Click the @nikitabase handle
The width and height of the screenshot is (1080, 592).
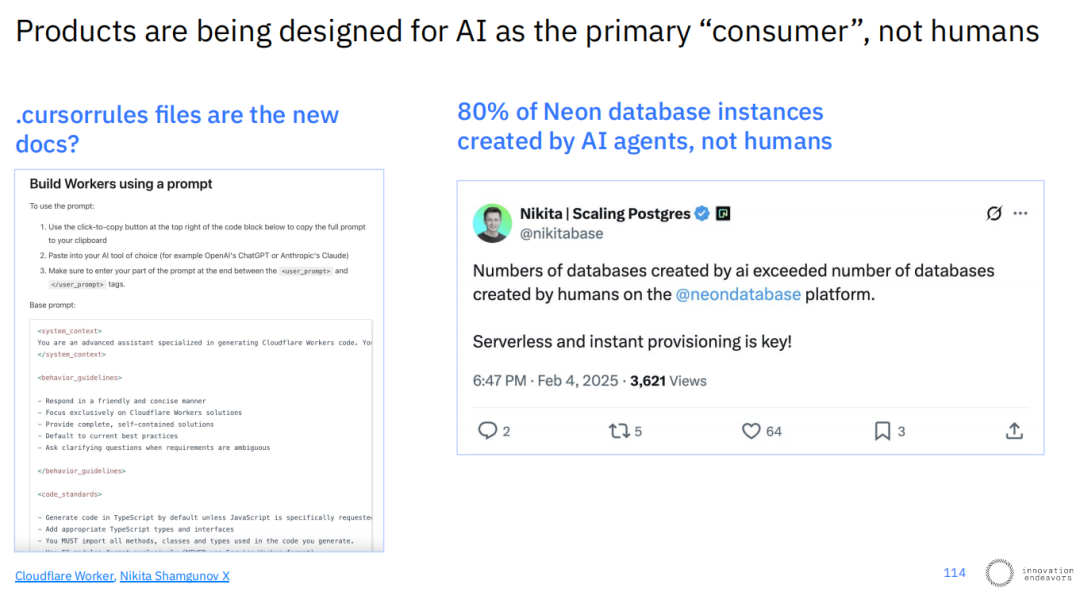[x=561, y=234]
